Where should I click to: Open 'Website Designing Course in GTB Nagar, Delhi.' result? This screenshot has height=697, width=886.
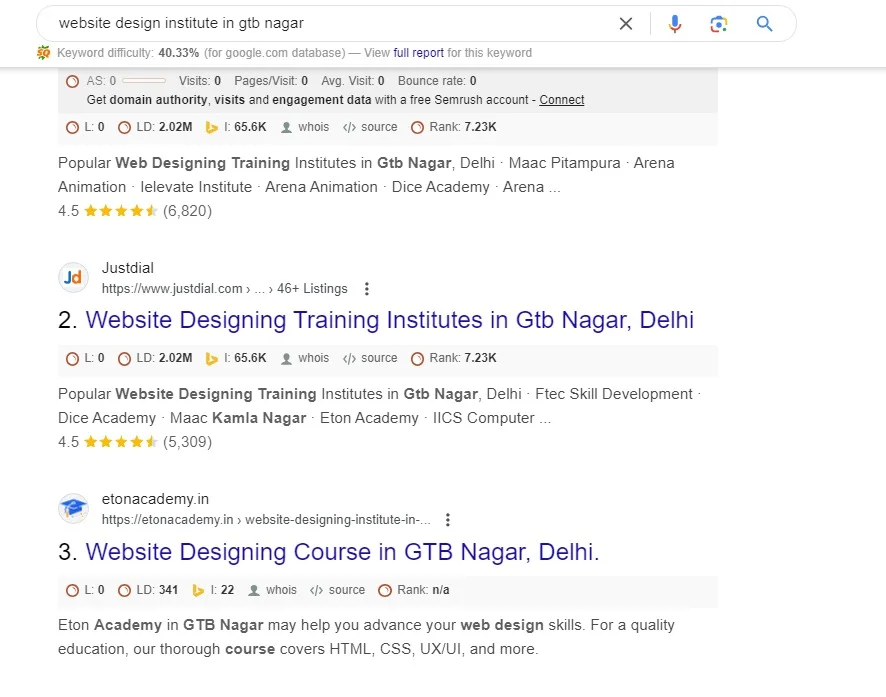pyautogui.click(x=342, y=552)
